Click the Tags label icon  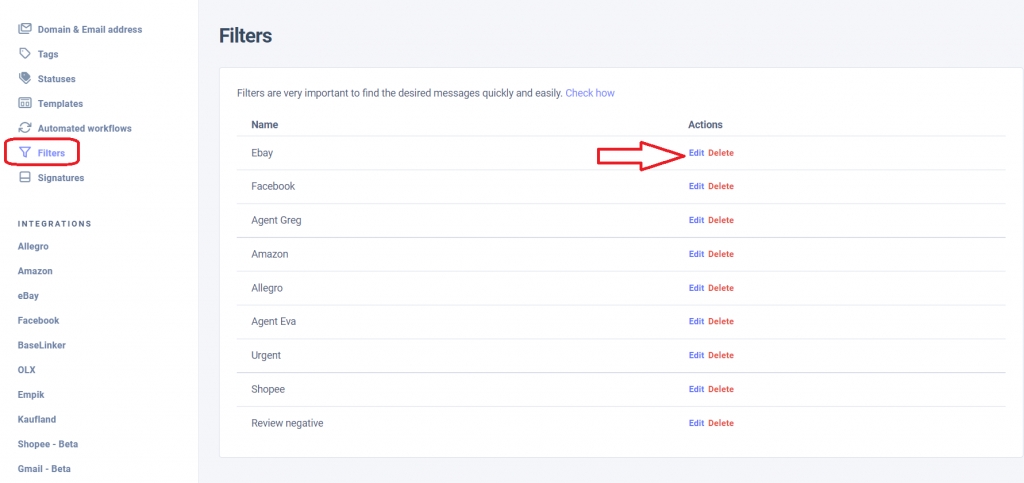25,54
